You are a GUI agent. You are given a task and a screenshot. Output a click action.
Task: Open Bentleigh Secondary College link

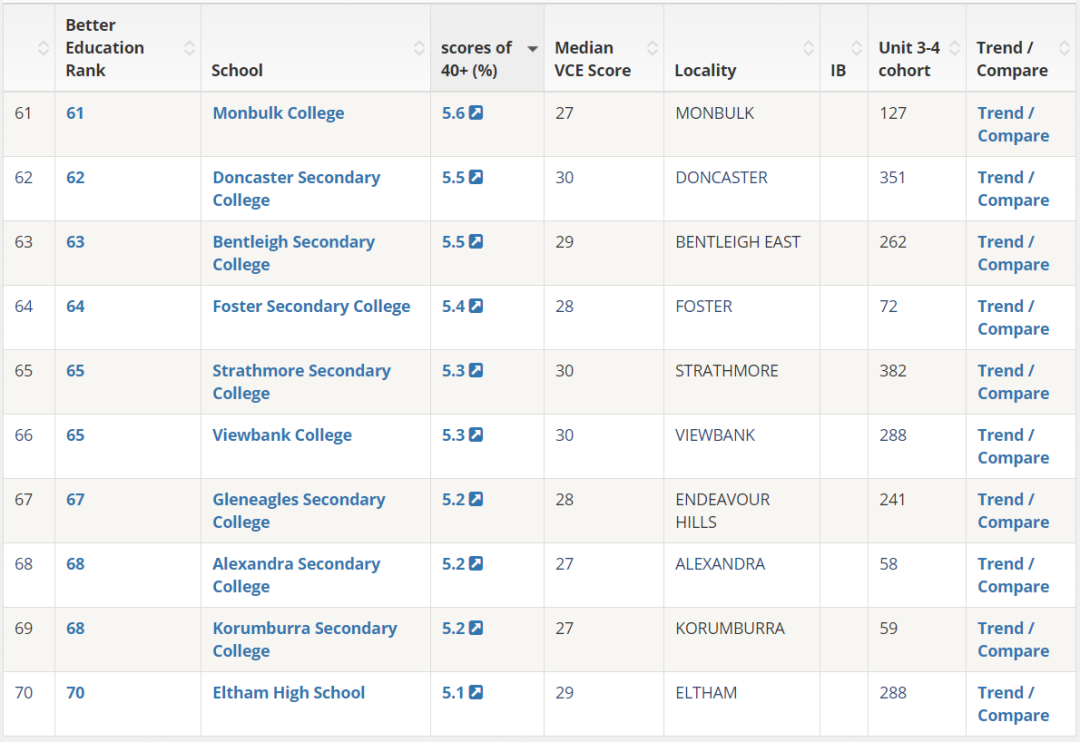[293, 253]
